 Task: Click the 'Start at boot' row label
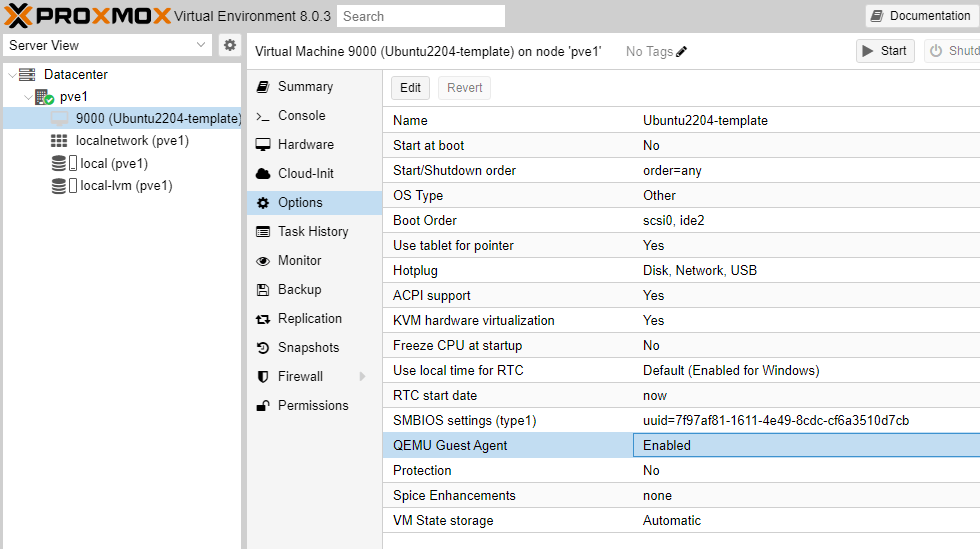click(x=429, y=145)
